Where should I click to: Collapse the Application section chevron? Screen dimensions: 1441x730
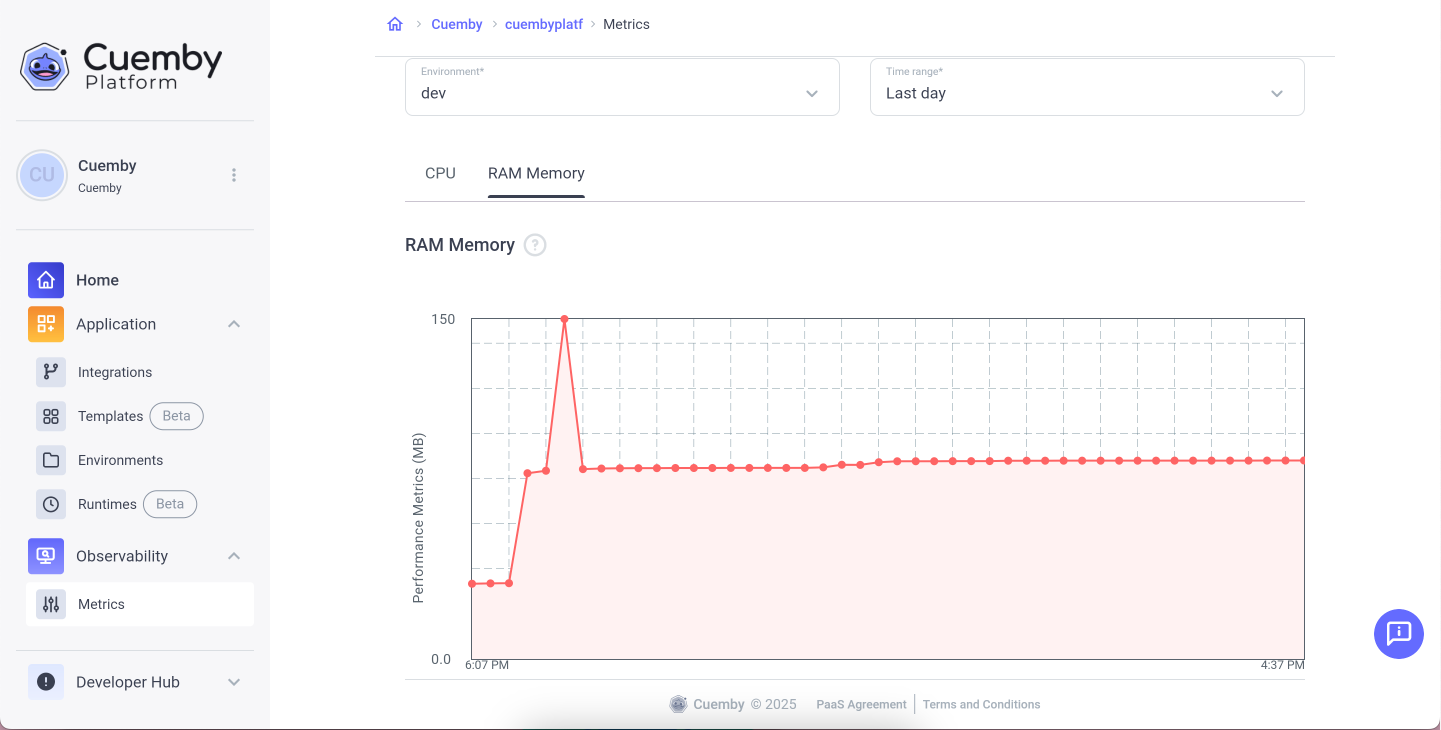coord(233,323)
